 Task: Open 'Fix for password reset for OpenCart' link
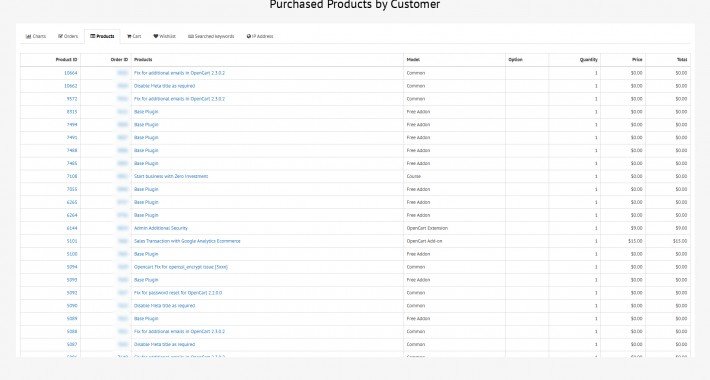point(178,293)
